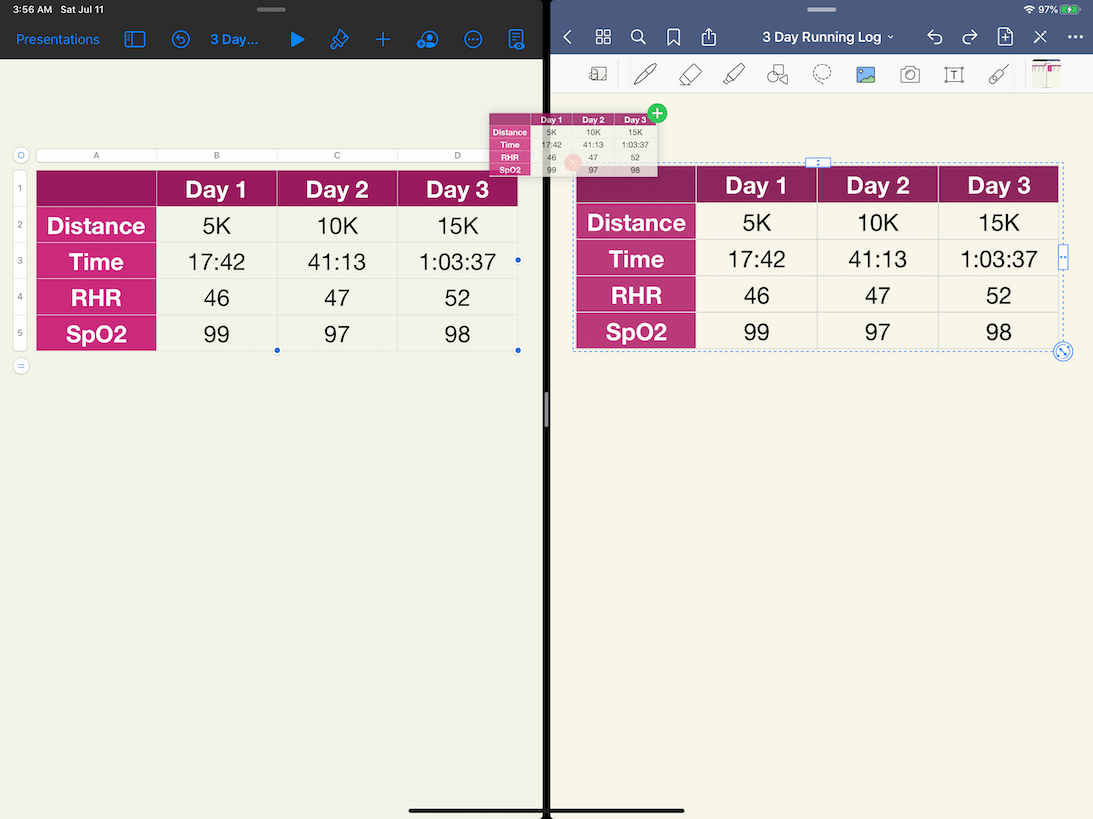The width and height of the screenshot is (1093, 819).
Task: Select the Highlighter tool
Action: coord(734,74)
